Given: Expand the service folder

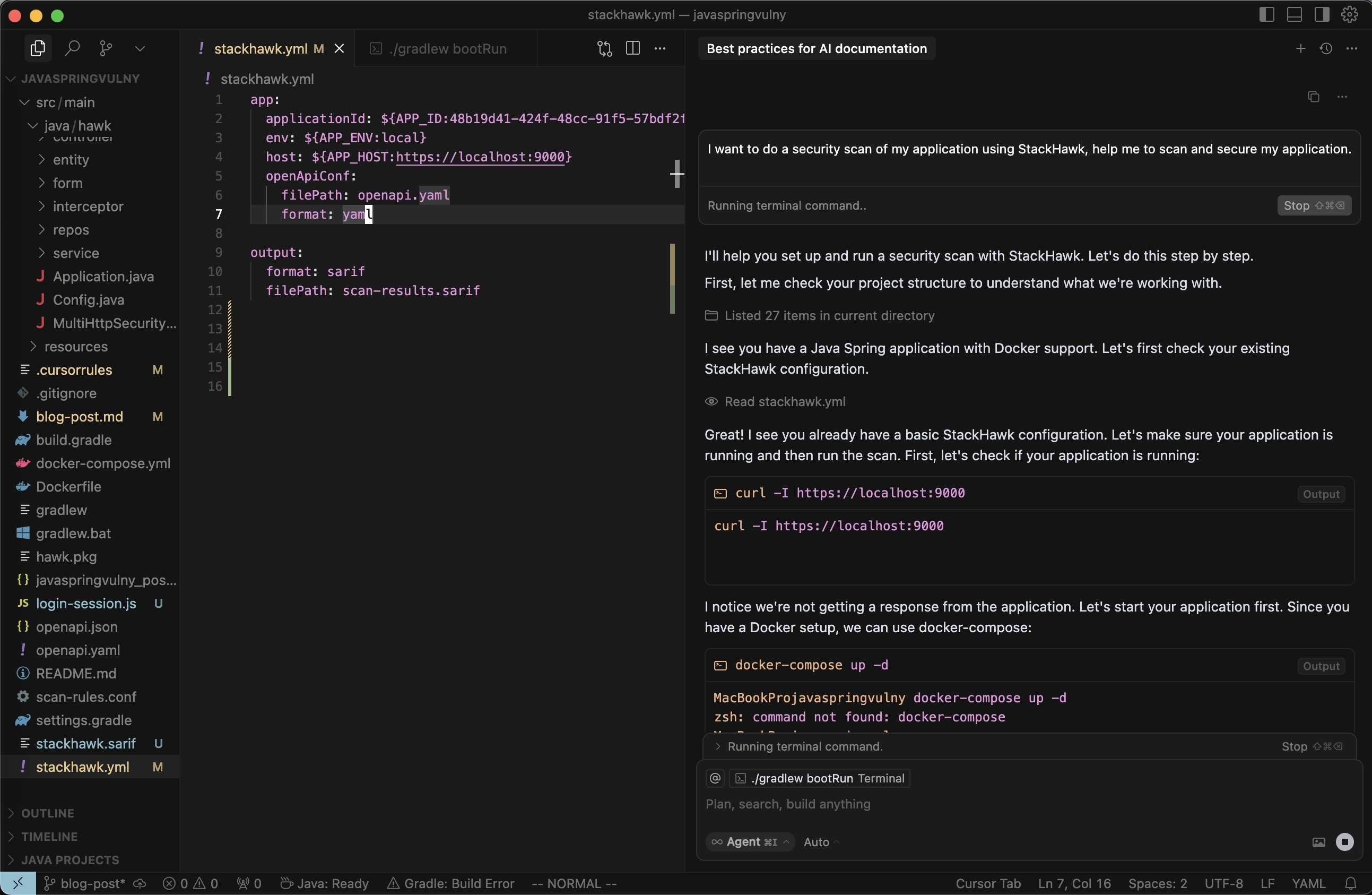Looking at the screenshot, I should point(75,253).
